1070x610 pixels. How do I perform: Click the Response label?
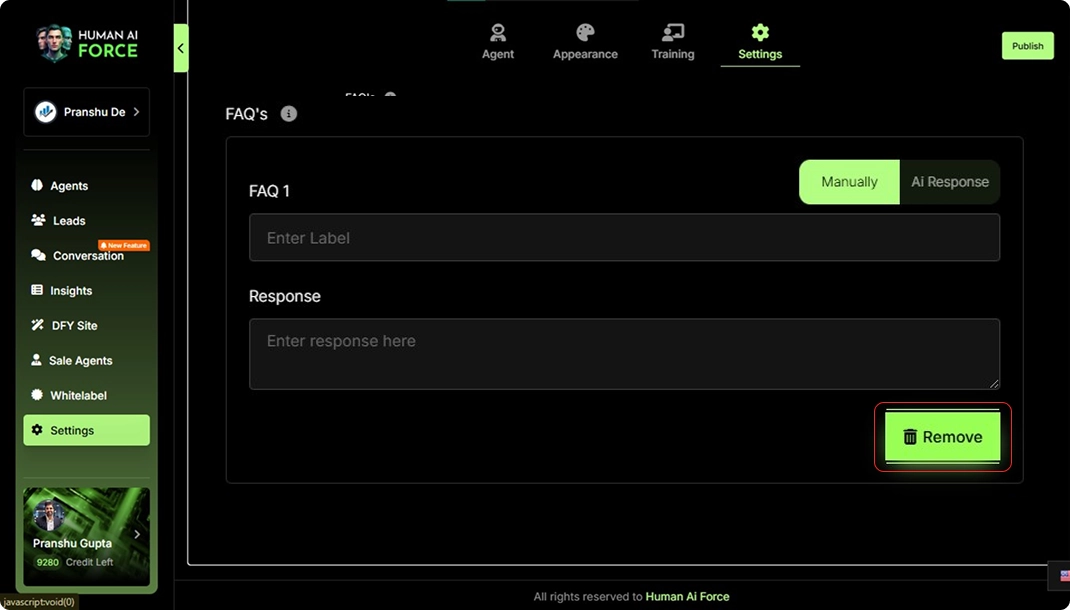coord(285,296)
